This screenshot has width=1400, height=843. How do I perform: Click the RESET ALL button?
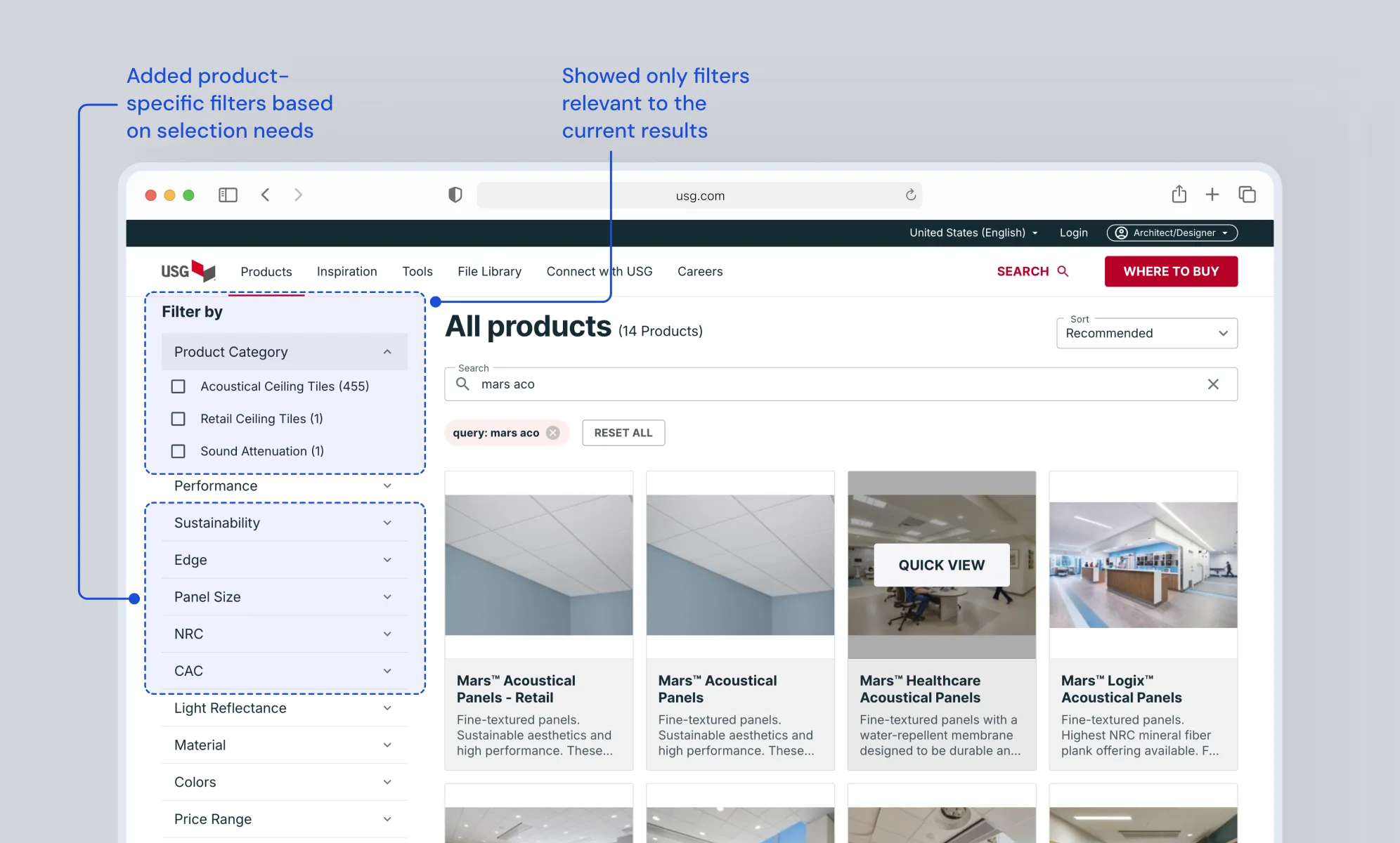tap(623, 433)
